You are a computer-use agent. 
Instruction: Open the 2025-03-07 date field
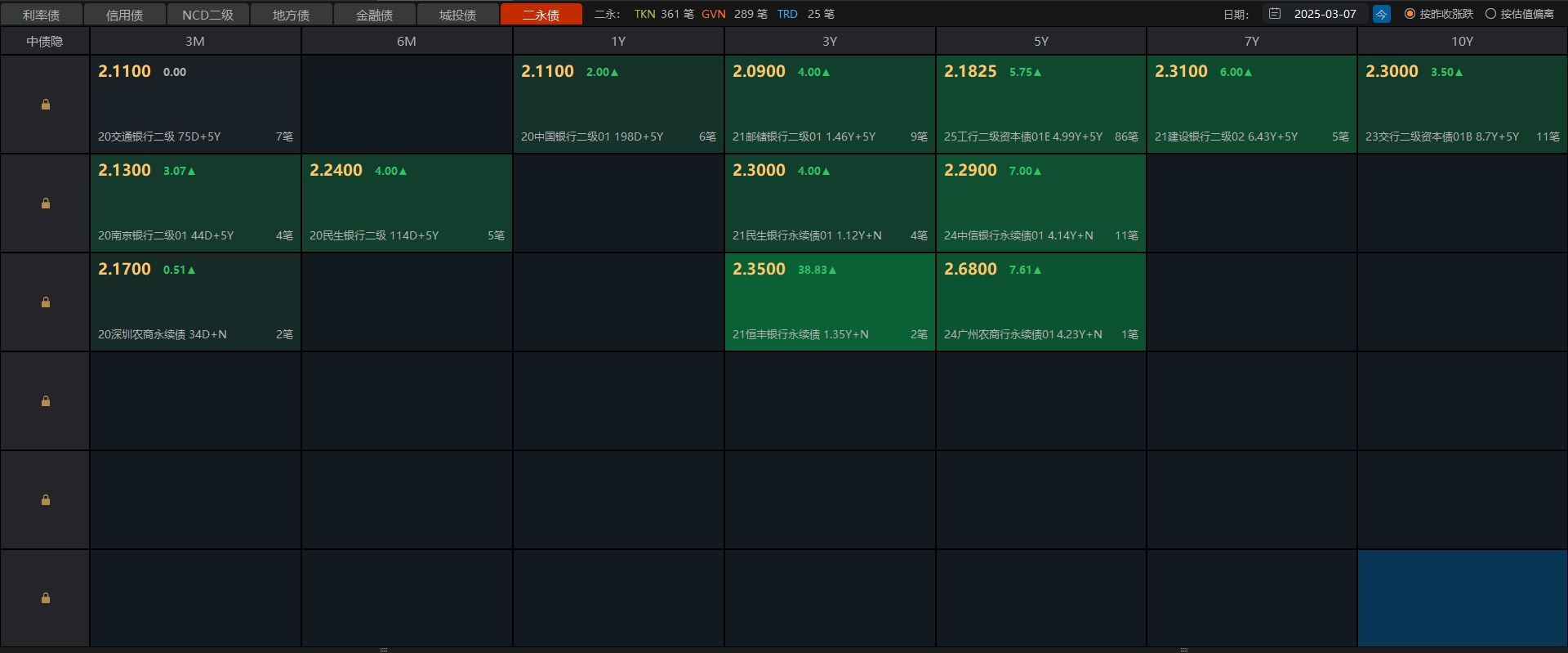pyautogui.click(x=1325, y=14)
